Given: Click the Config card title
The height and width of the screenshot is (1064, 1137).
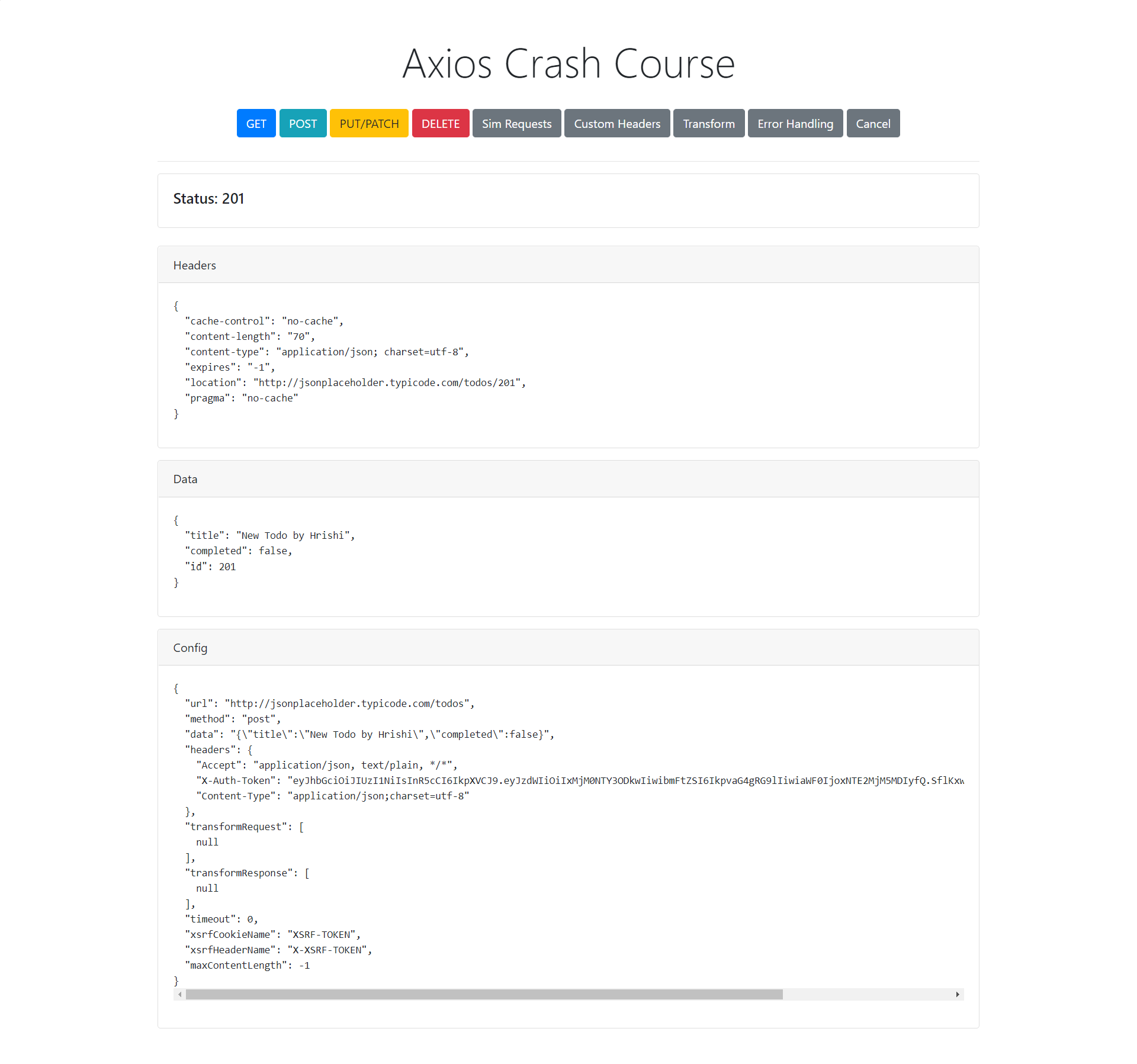Looking at the screenshot, I should point(190,648).
